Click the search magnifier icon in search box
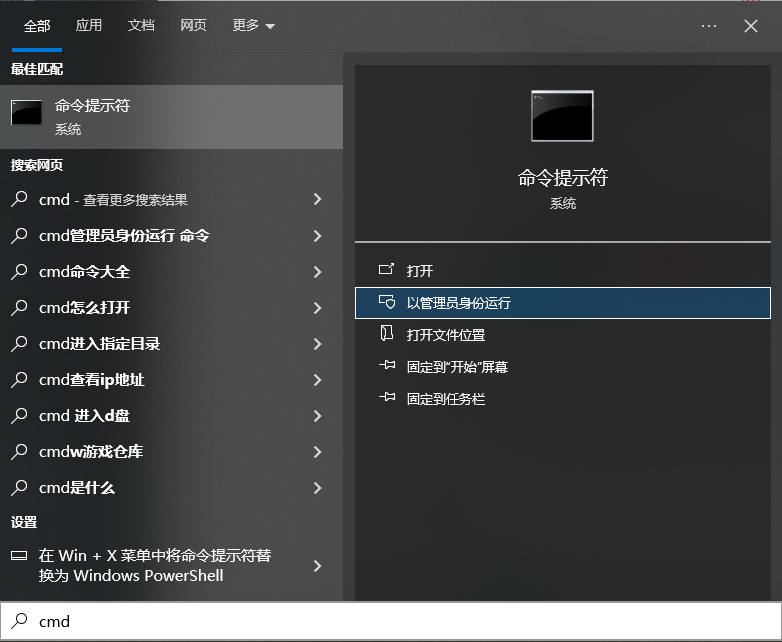Viewport: 782px width, 642px height. point(20,621)
